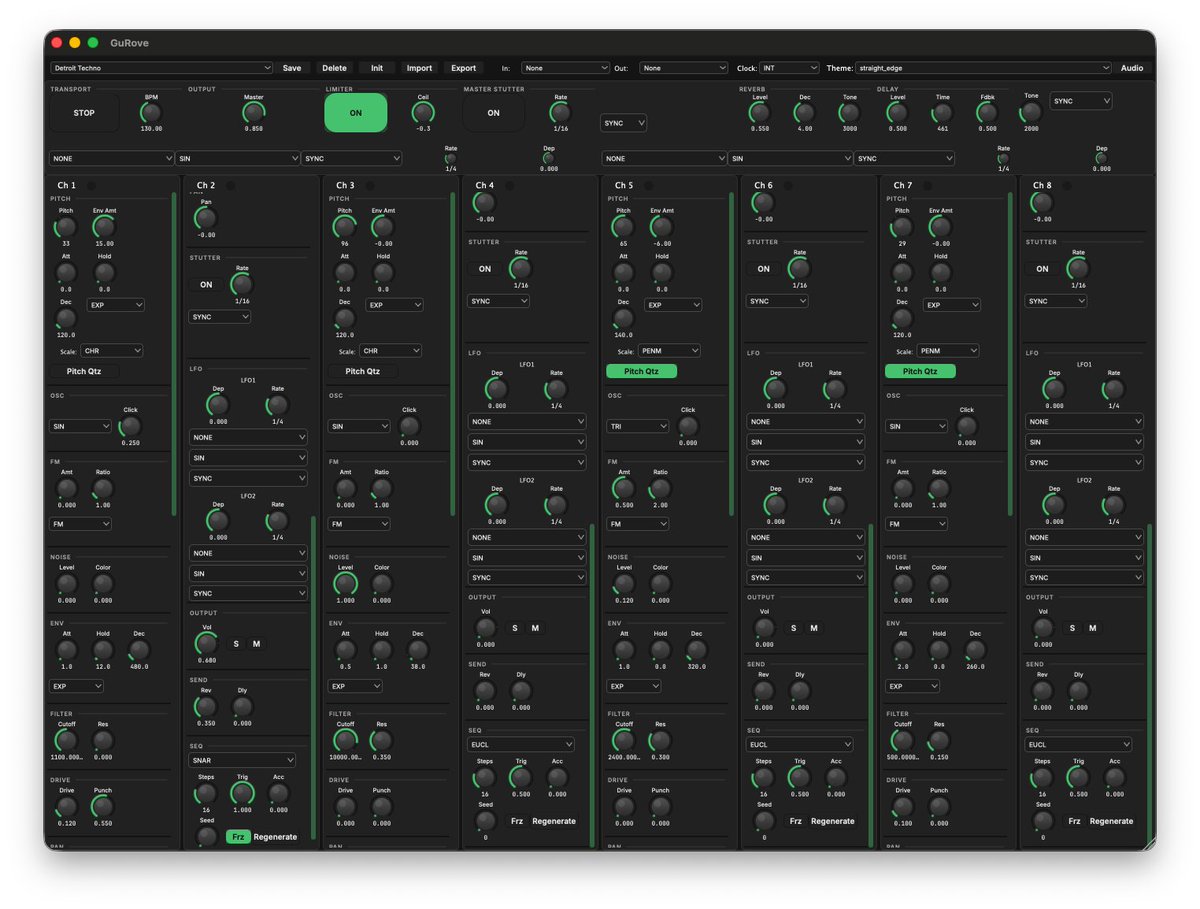1200x909 pixels.
Task: Click the Delete preset button
Action: [x=334, y=68]
